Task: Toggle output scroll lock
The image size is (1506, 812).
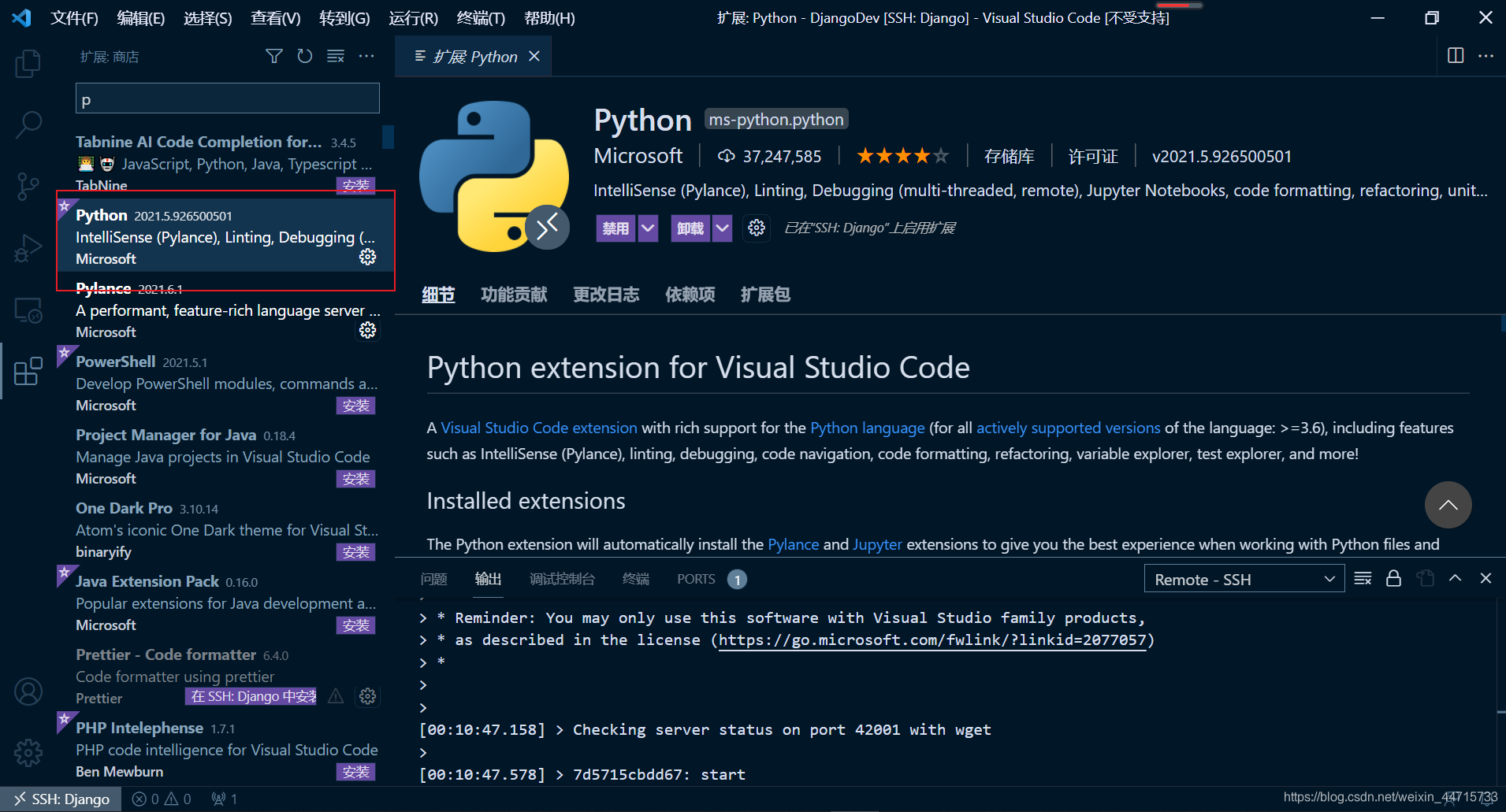Action: pos(1393,579)
